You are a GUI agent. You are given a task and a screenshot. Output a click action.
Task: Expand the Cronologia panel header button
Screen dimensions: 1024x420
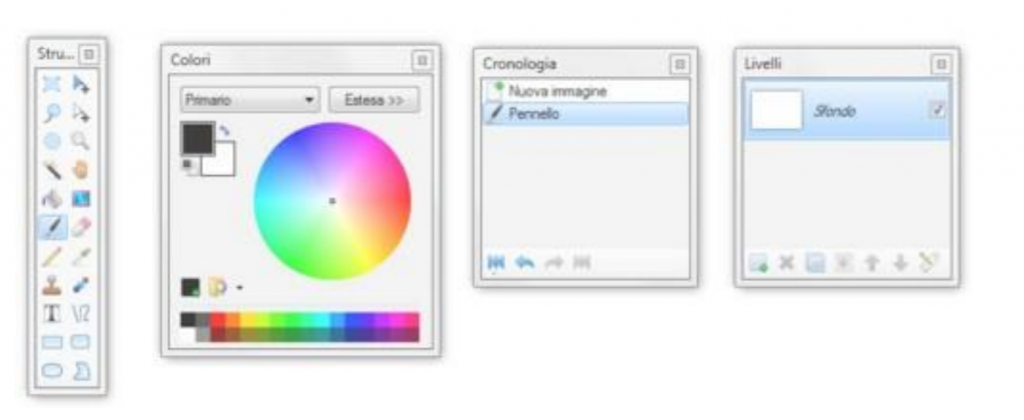679,64
